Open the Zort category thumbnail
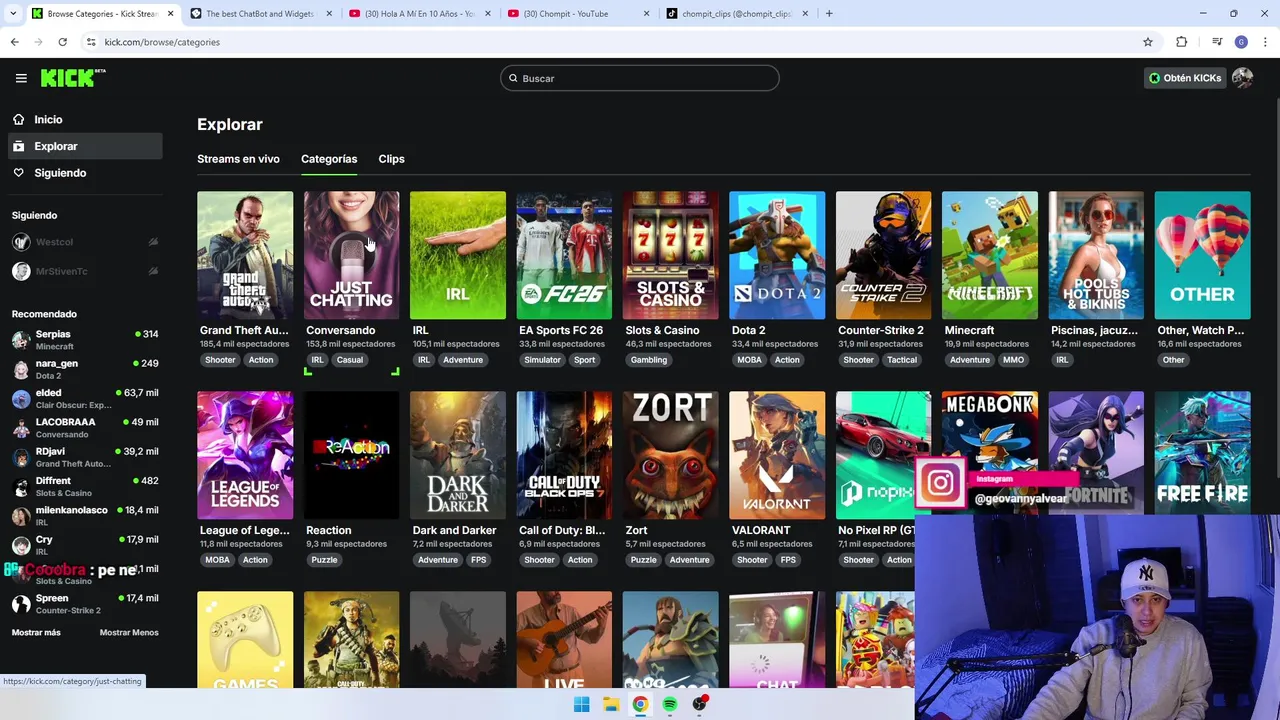This screenshot has width=1280, height=720. click(x=670, y=455)
